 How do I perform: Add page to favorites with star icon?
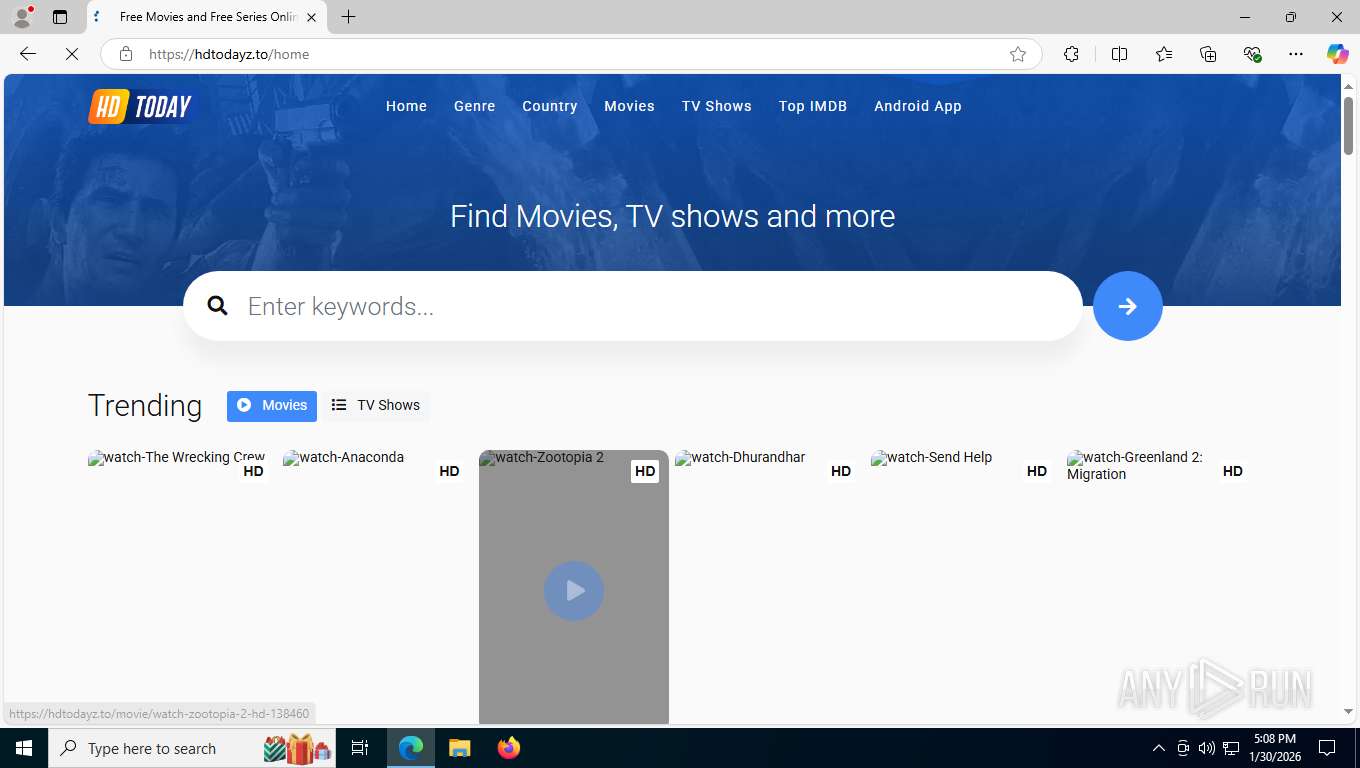click(x=1018, y=54)
